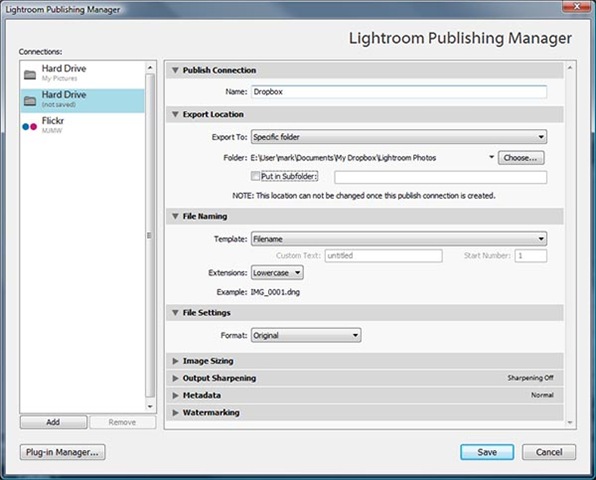The image size is (596, 480).
Task: Click the Flickr two-dot logo icon
Action: [30, 127]
